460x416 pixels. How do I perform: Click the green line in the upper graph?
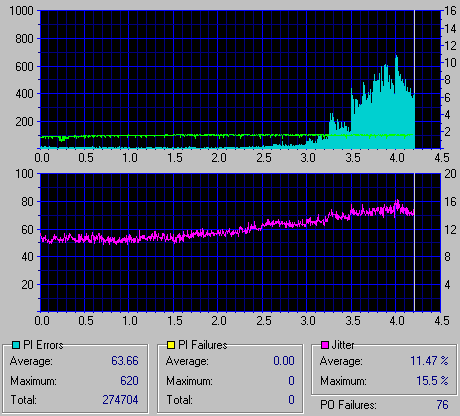[x=200, y=135]
